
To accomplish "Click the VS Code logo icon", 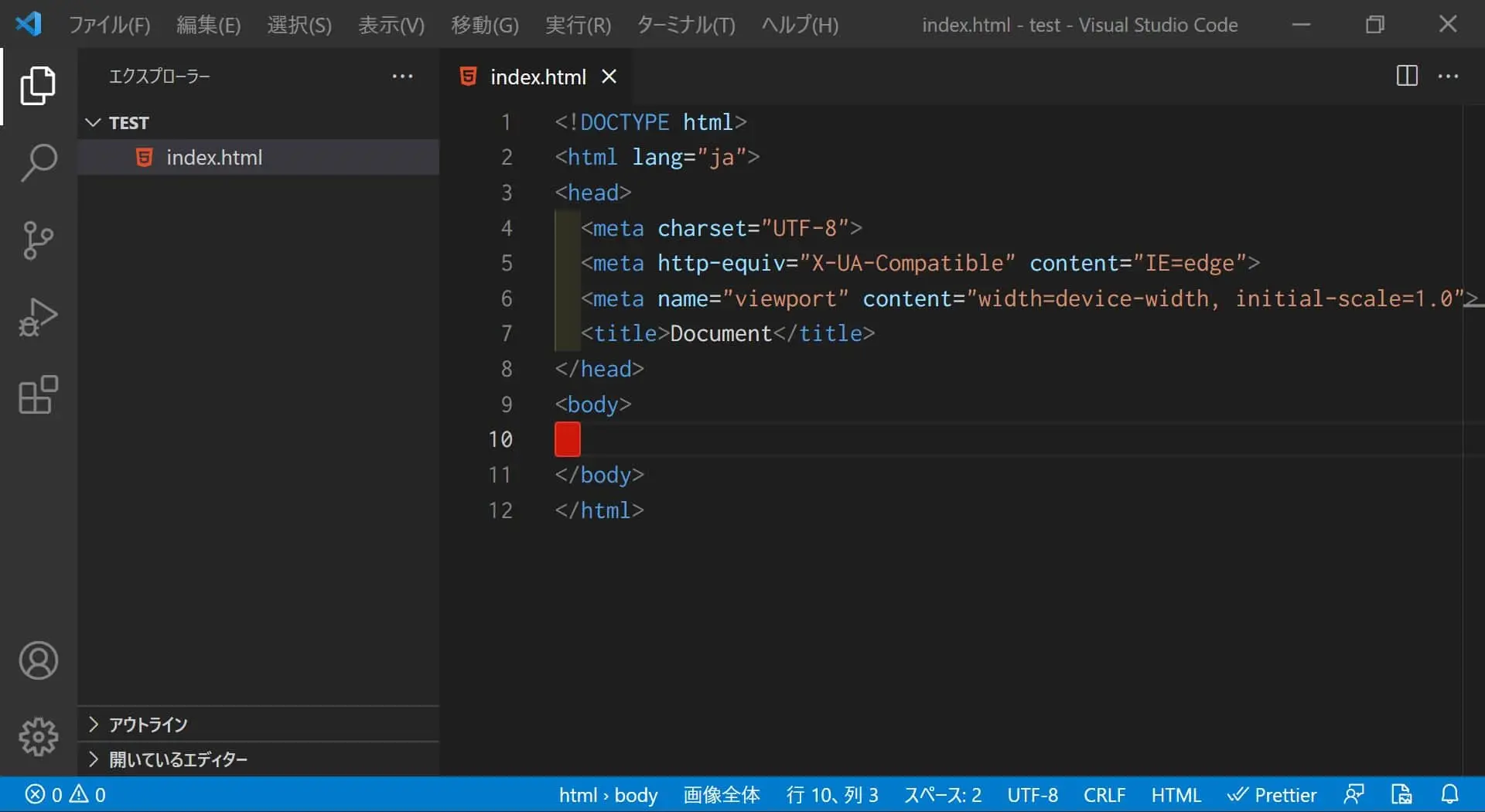I will click(29, 24).
